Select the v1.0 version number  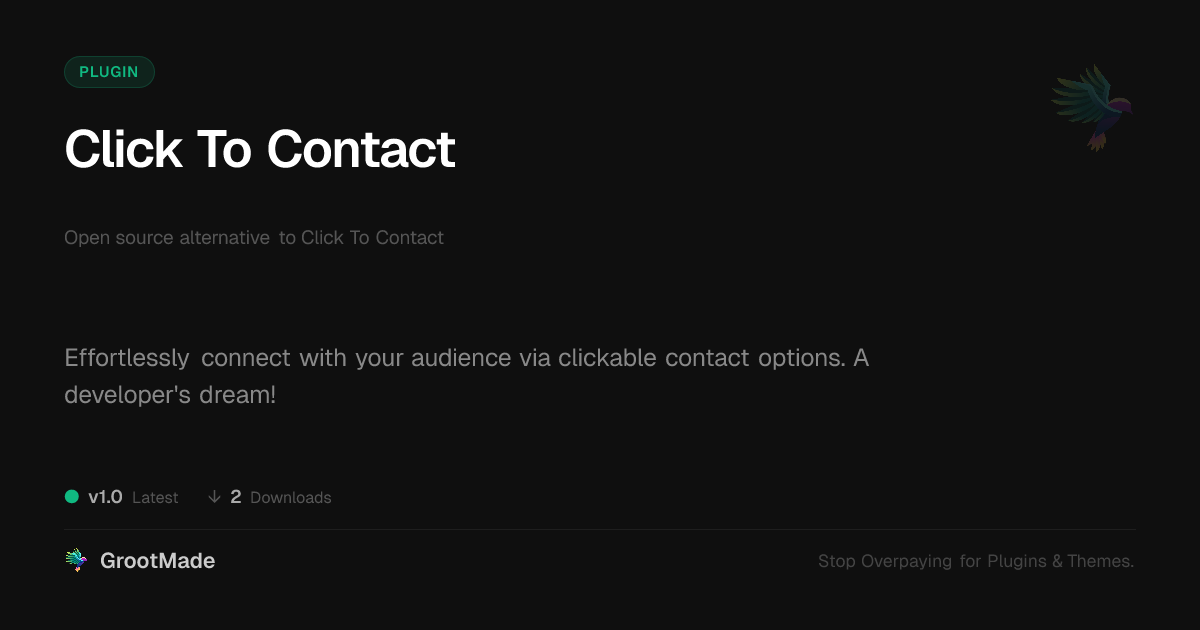(x=105, y=497)
